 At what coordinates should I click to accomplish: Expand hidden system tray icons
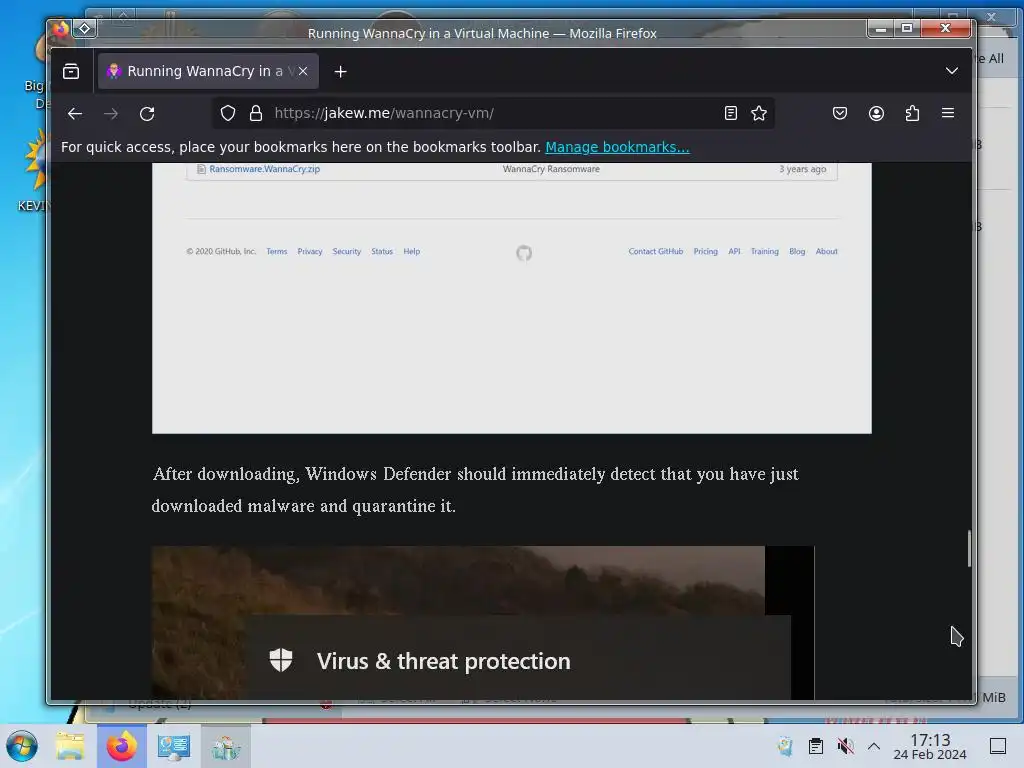[874, 746]
